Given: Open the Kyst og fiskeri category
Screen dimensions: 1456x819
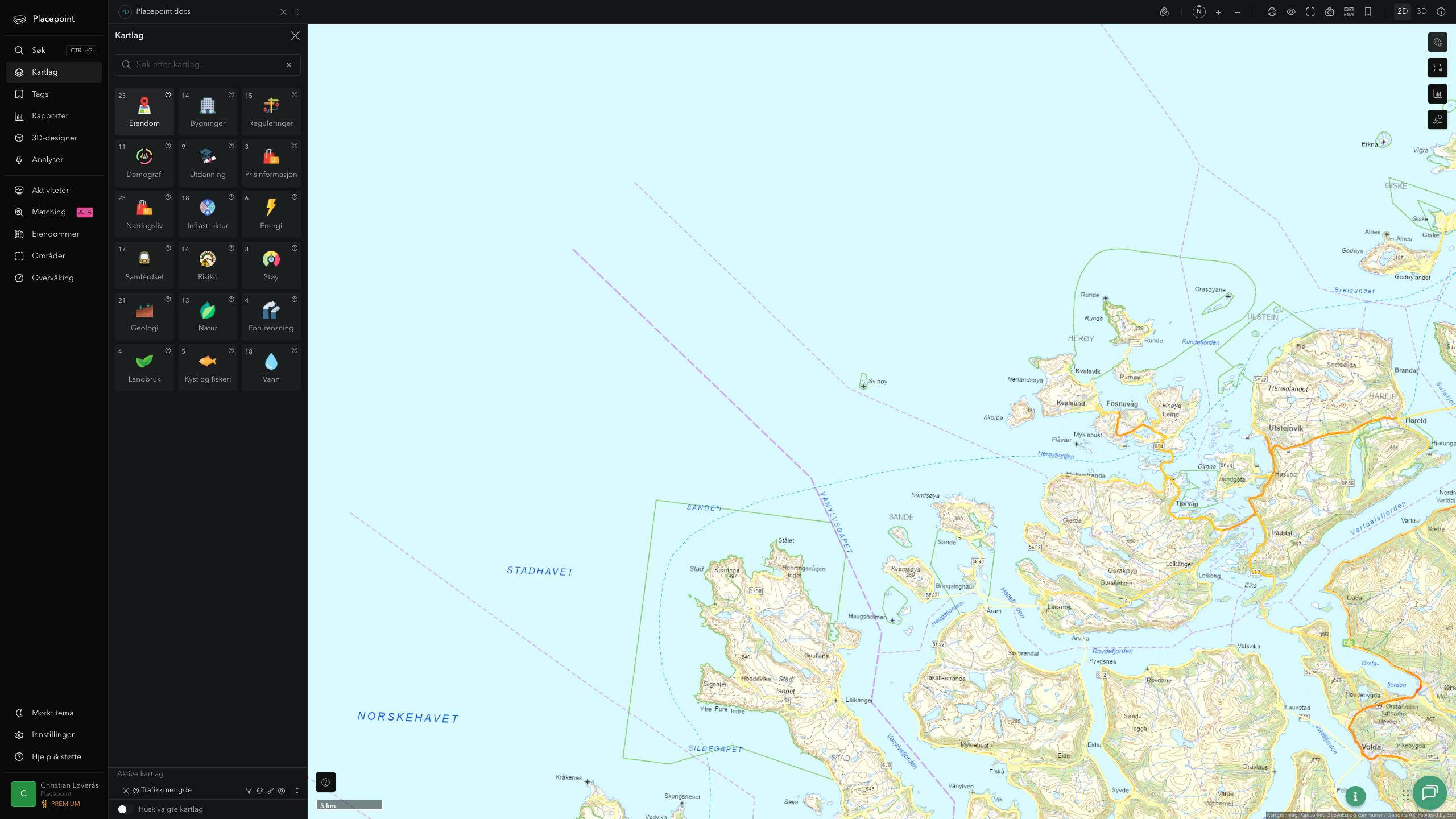Looking at the screenshot, I should point(208,367).
